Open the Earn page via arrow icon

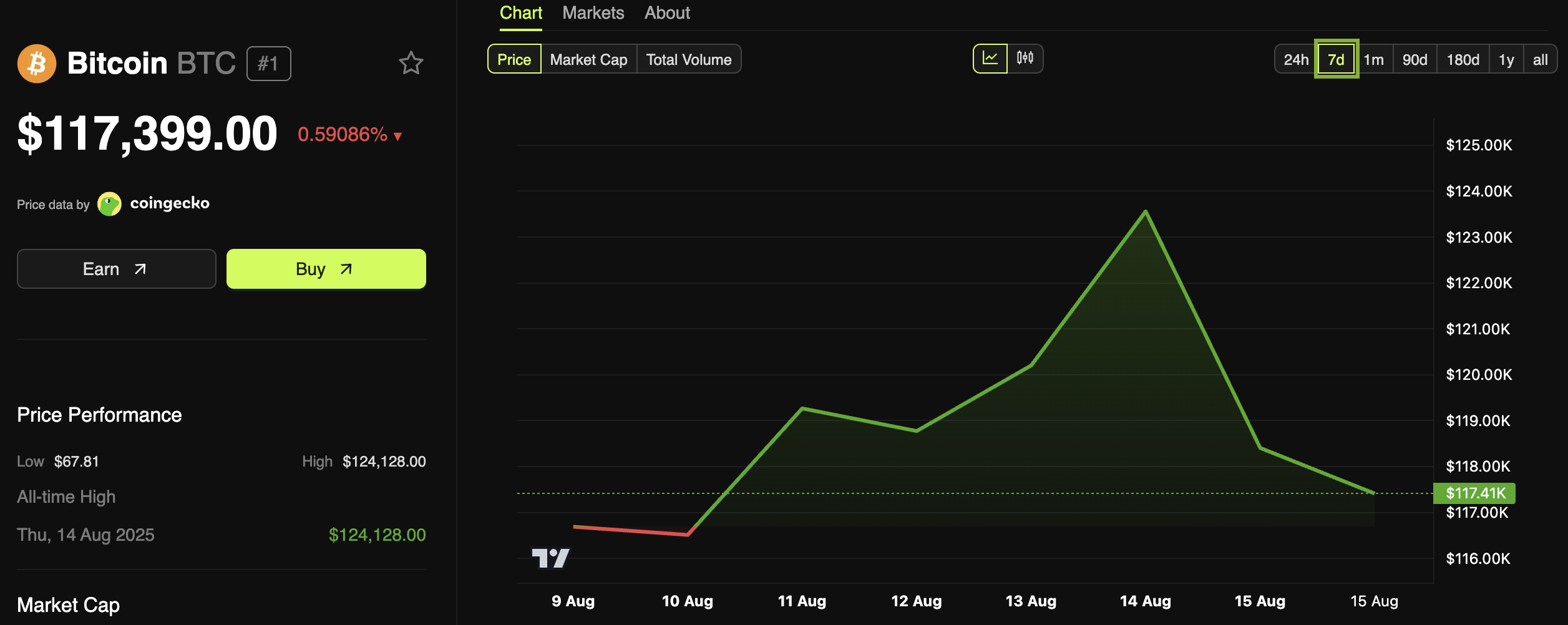(141, 268)
